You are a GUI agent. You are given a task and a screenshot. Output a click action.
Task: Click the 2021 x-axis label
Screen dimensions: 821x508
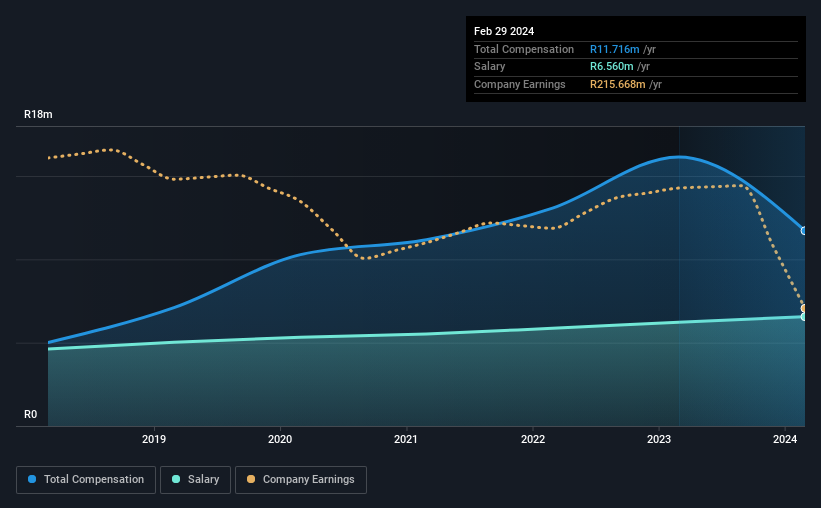(x=406, y=439)
